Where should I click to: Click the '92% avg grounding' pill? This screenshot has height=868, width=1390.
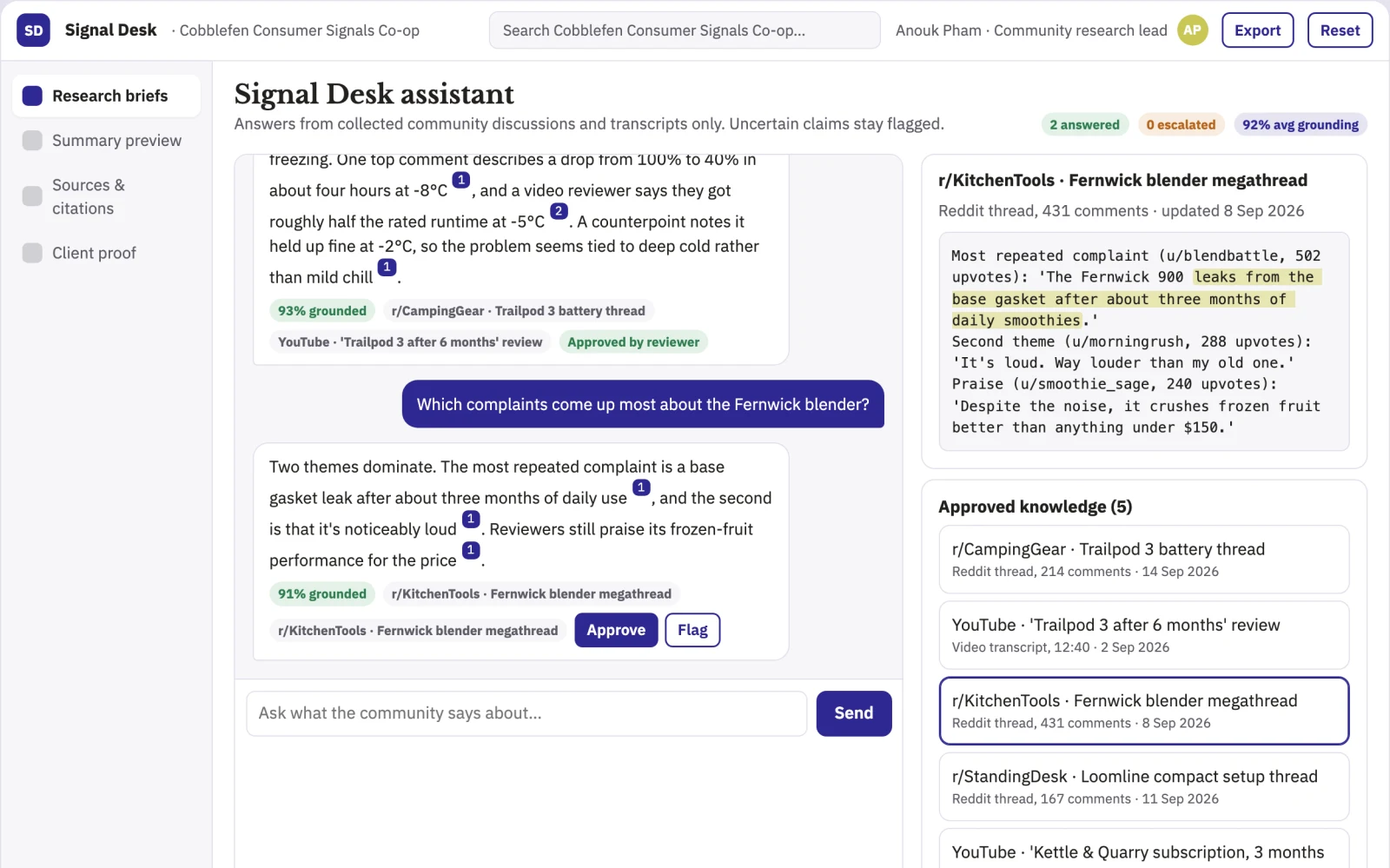coord(1301,124)
